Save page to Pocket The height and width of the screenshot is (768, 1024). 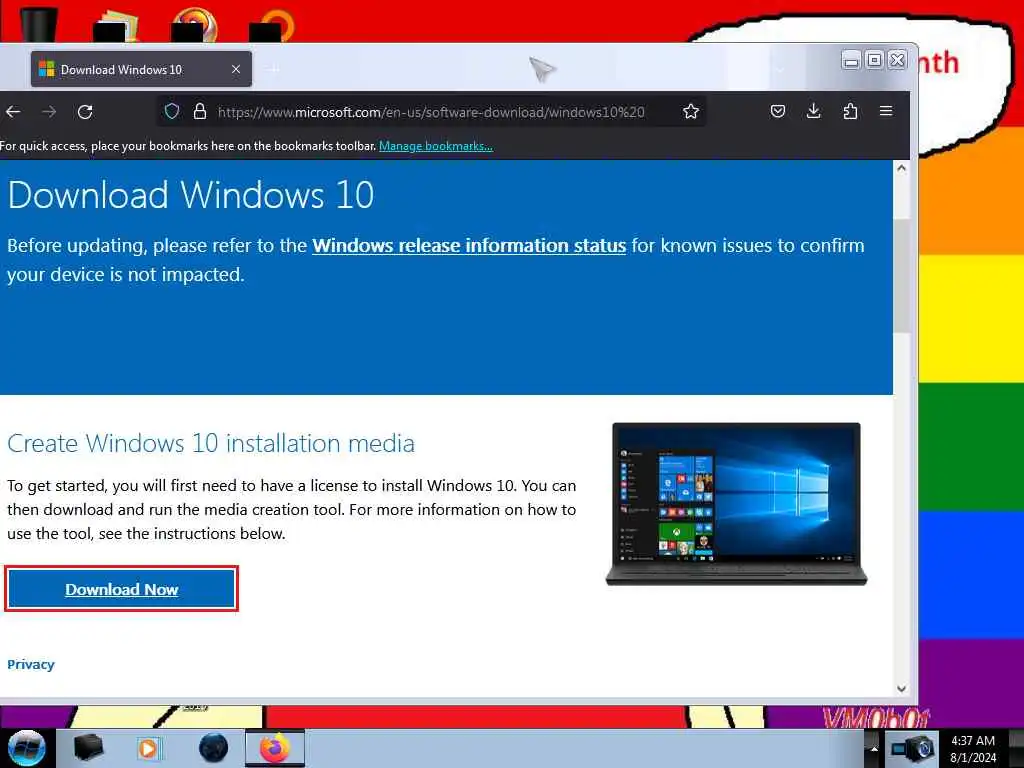point(777,112)
